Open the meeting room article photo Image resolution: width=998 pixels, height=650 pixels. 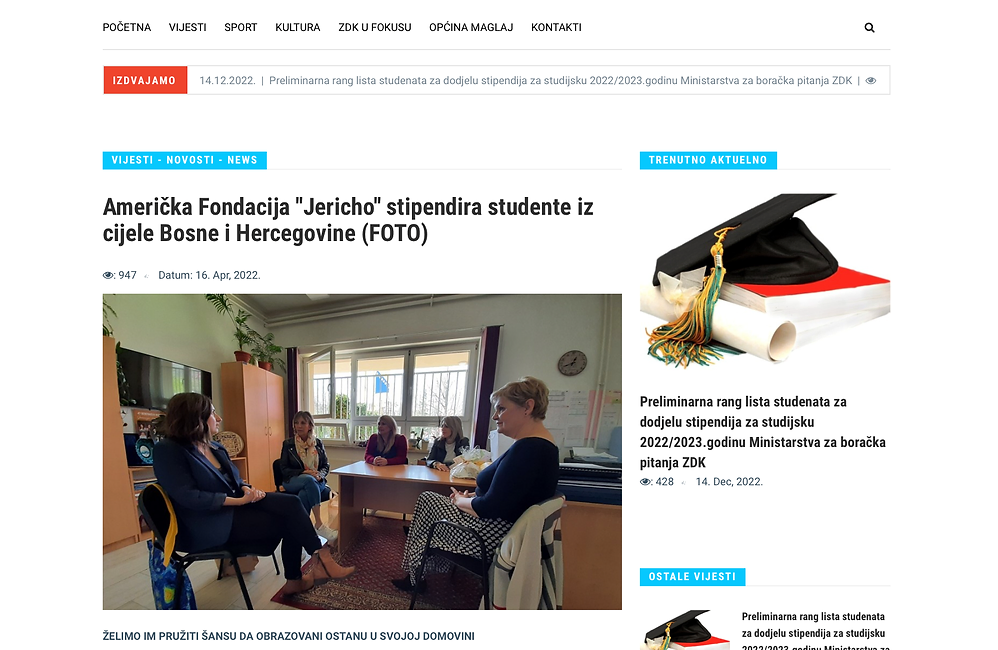tap(362, 452)
